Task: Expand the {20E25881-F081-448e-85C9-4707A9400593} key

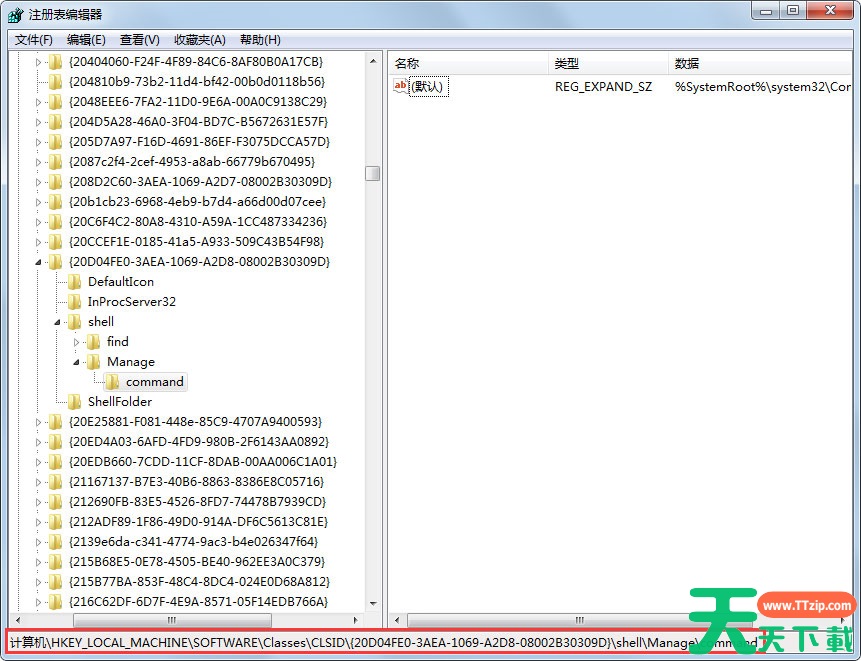Action: point(38,422)
